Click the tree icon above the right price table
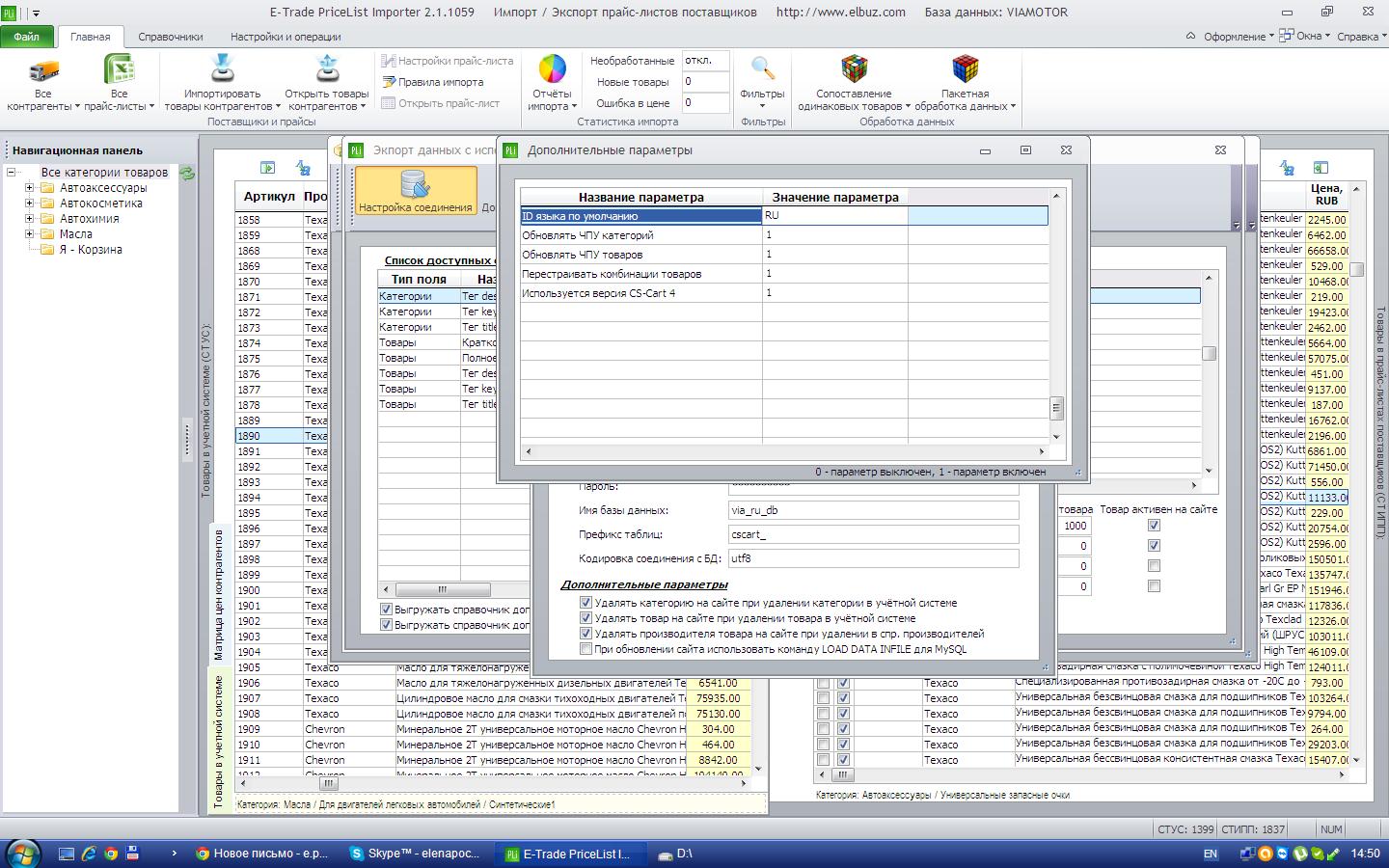Viewport: 1389px width, 868px height. [x=1287, y=168]
